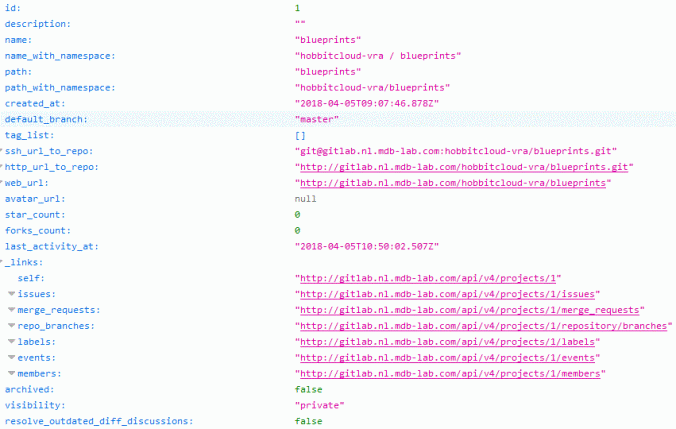Collapse the http_url_to_repo row arrow

point(3,166)
